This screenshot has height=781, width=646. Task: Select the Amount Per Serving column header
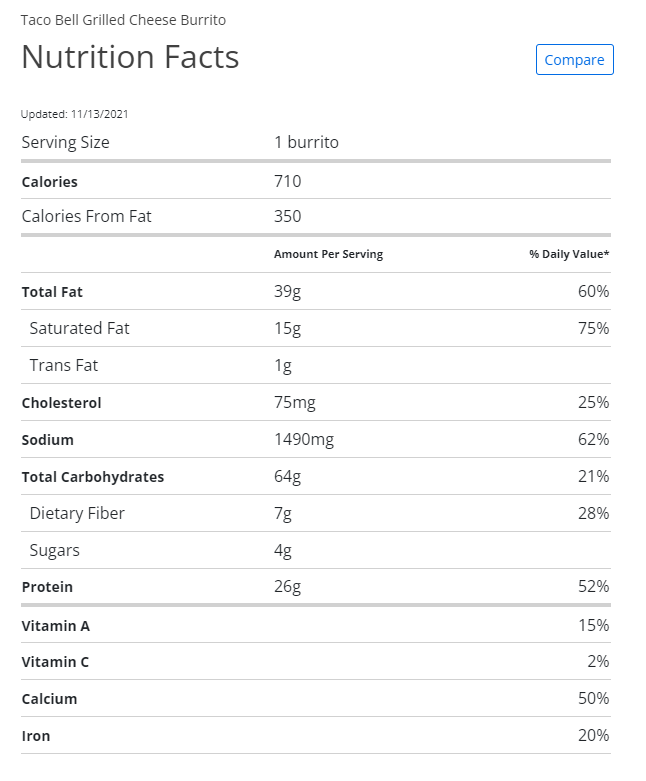point(329,254)
